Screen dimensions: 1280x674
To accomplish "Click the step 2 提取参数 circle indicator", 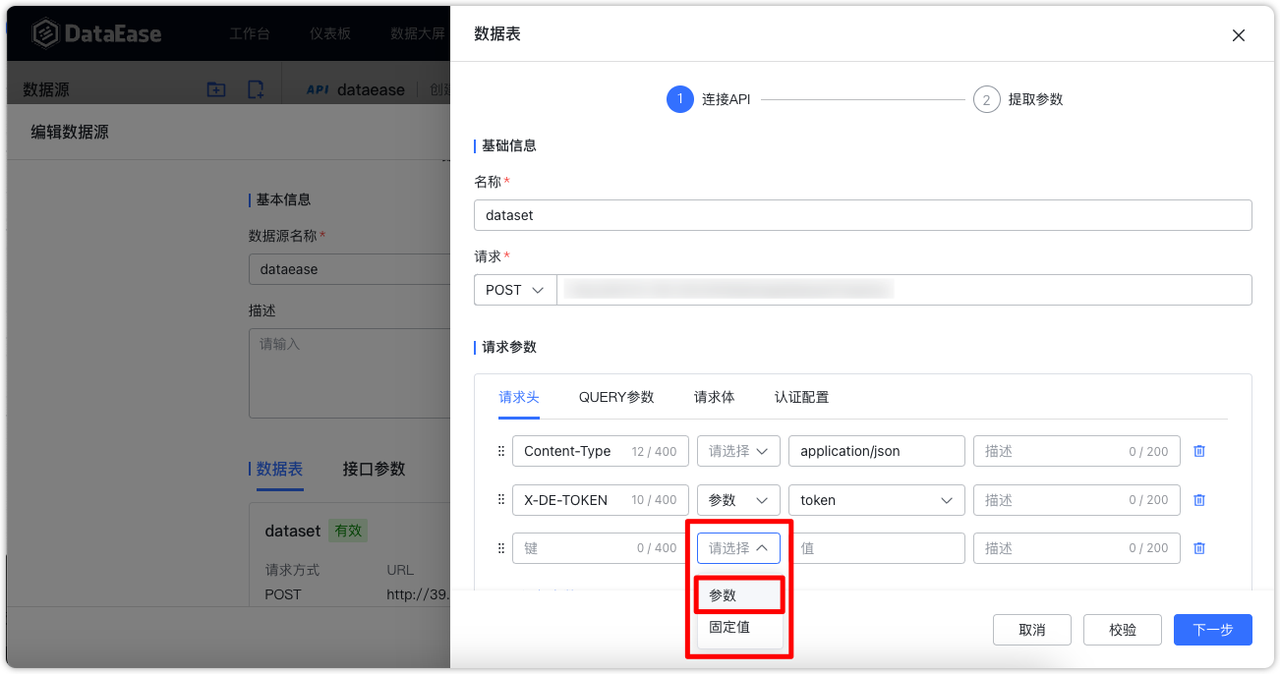I will coord(986,99).
